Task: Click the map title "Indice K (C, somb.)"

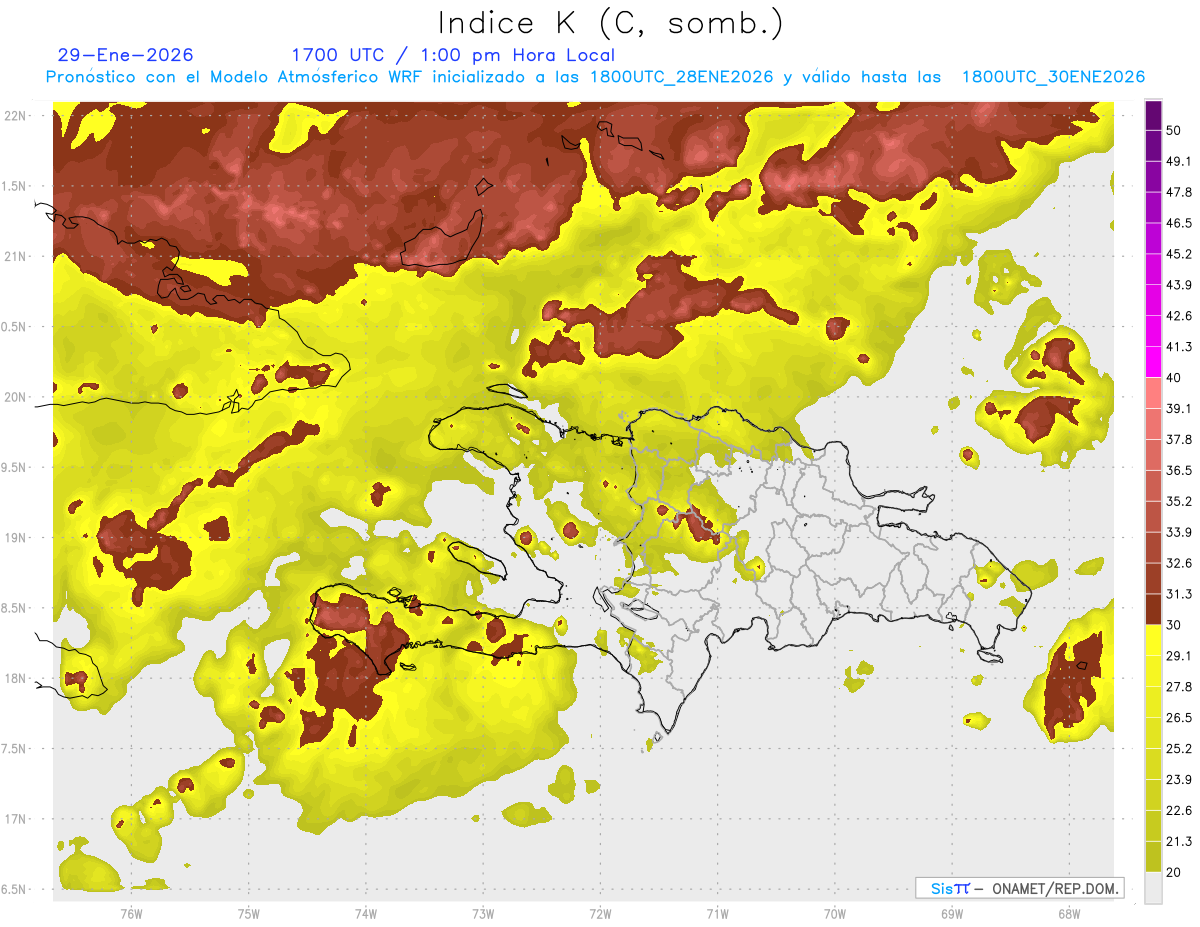Action: coord(611,24)
